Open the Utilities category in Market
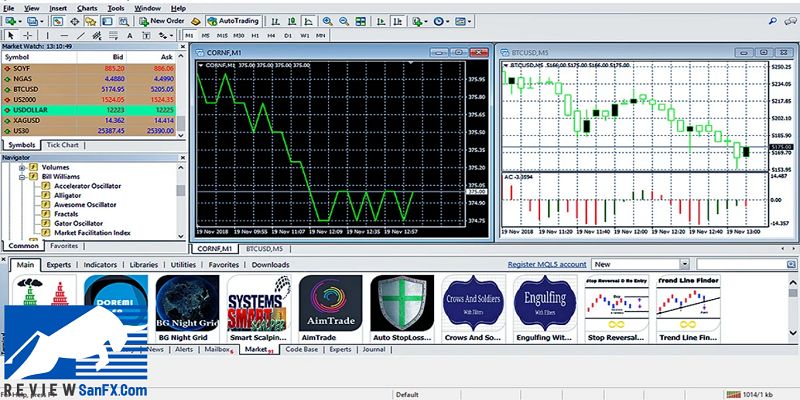Image resolution: width=800 pixels, height=400 pixels. 183,265
